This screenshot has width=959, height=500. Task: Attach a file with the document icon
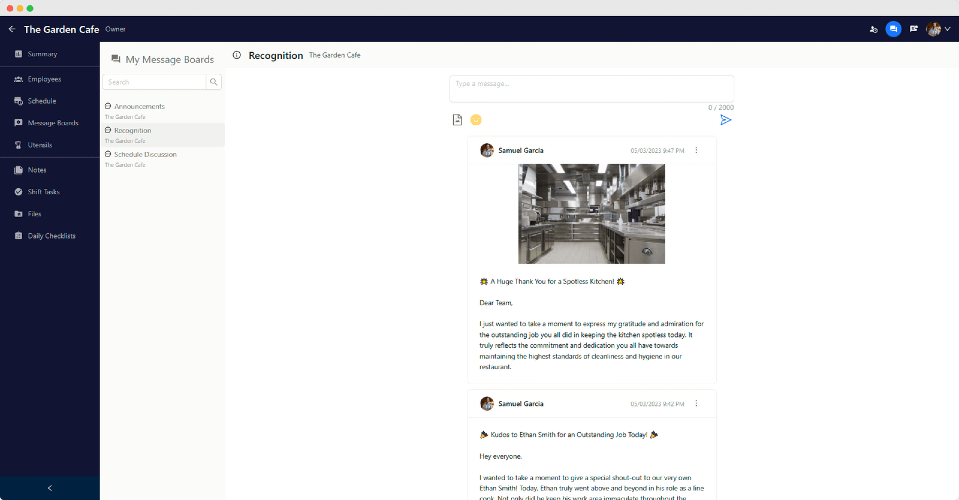[457, 120]
